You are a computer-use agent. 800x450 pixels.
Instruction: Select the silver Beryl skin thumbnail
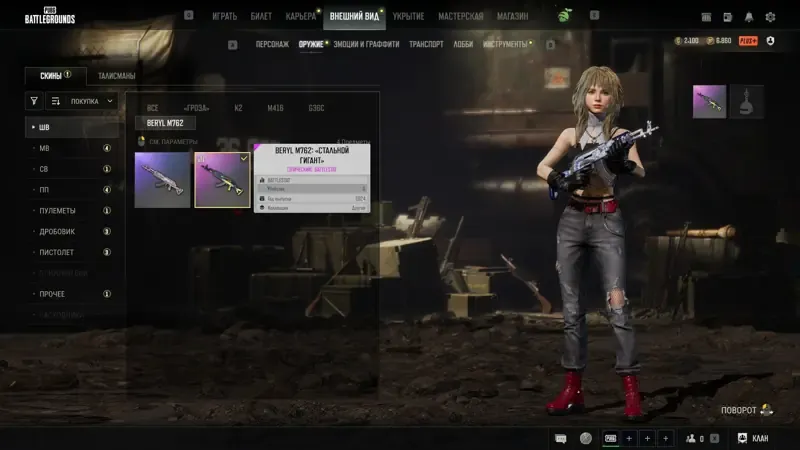(162, 180)
